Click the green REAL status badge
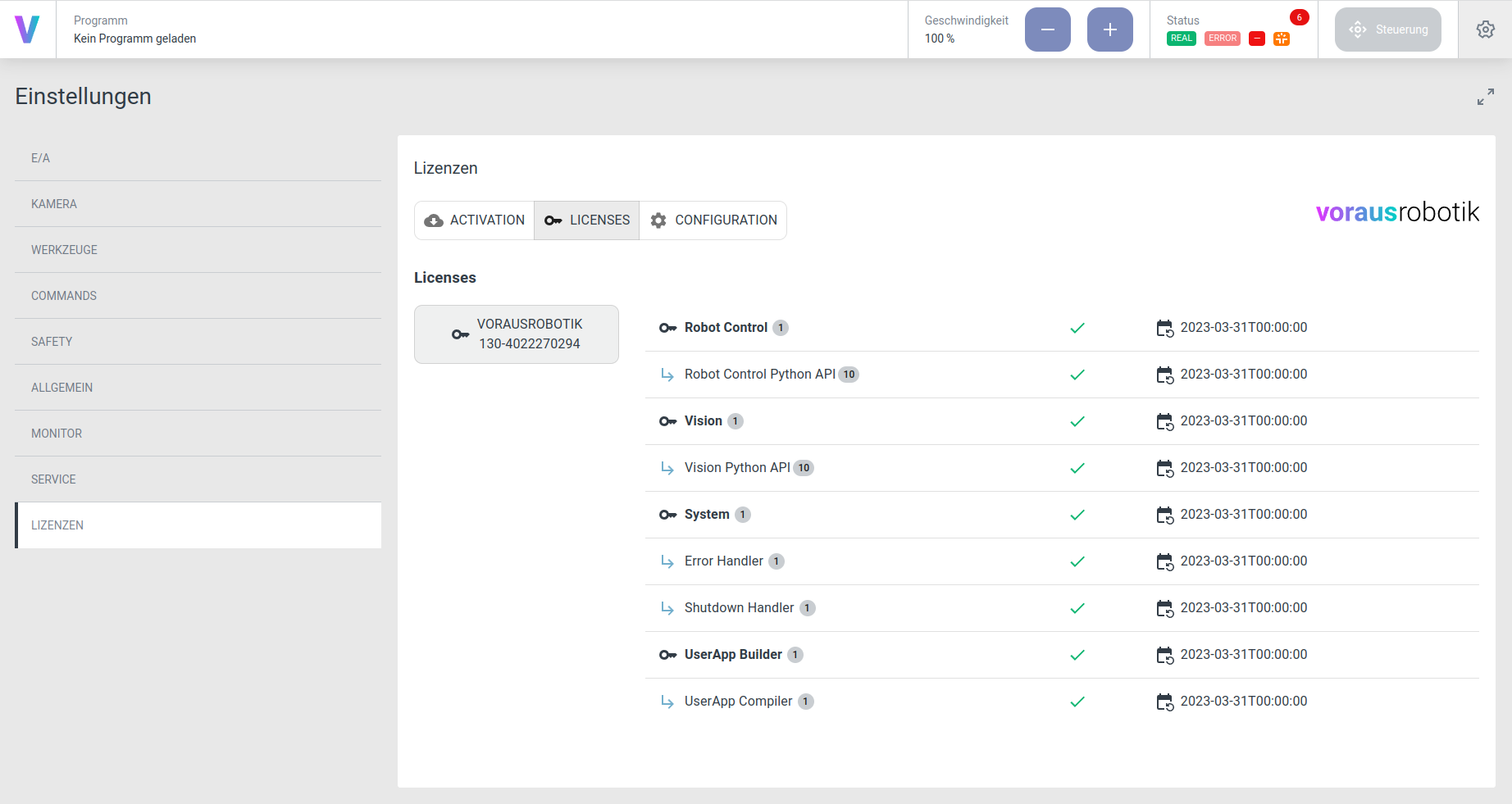Viewport: 1512px width, 804px height. click(1181, 39)
